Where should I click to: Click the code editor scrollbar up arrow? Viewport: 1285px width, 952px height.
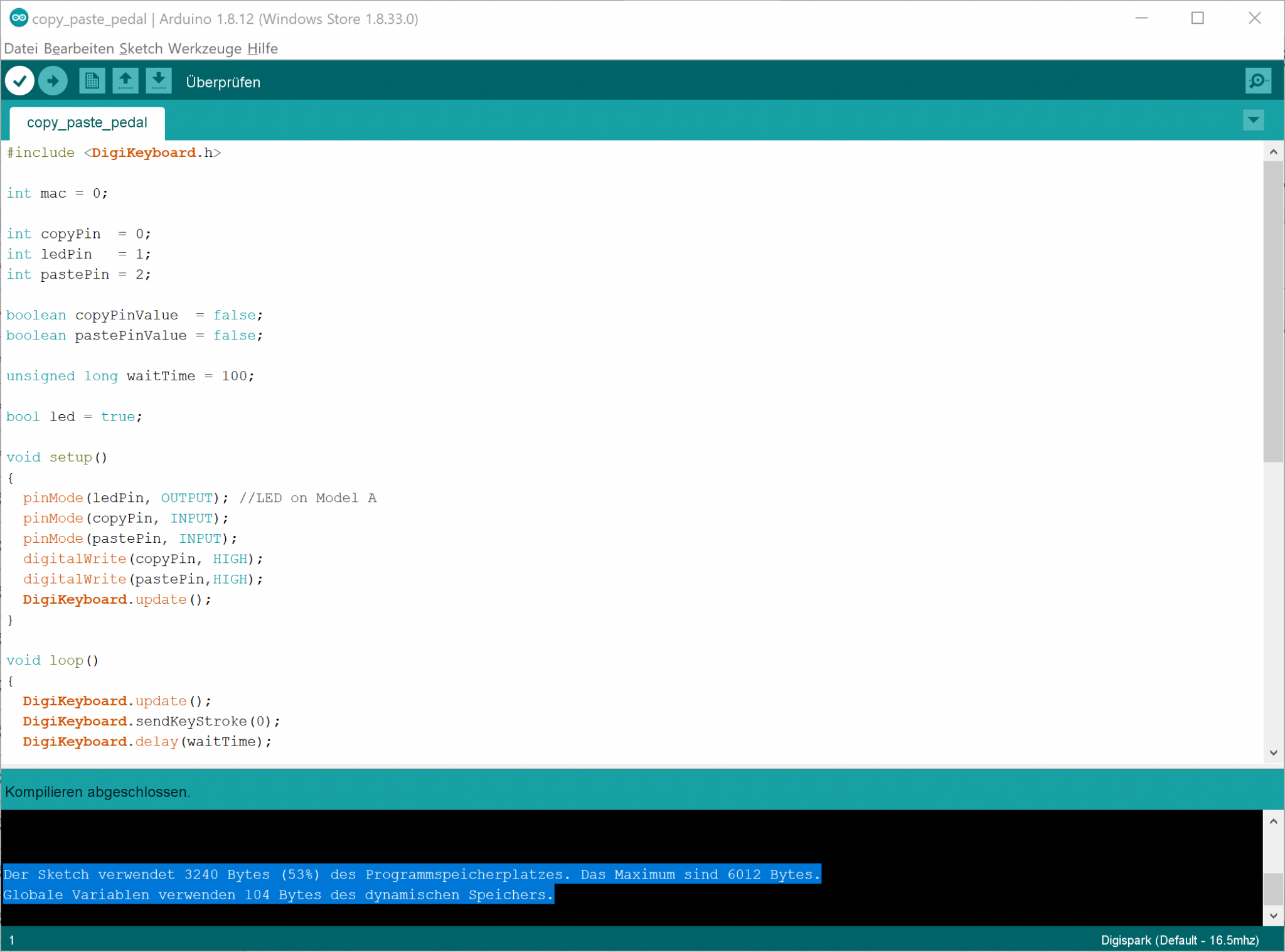[1274, 151]
